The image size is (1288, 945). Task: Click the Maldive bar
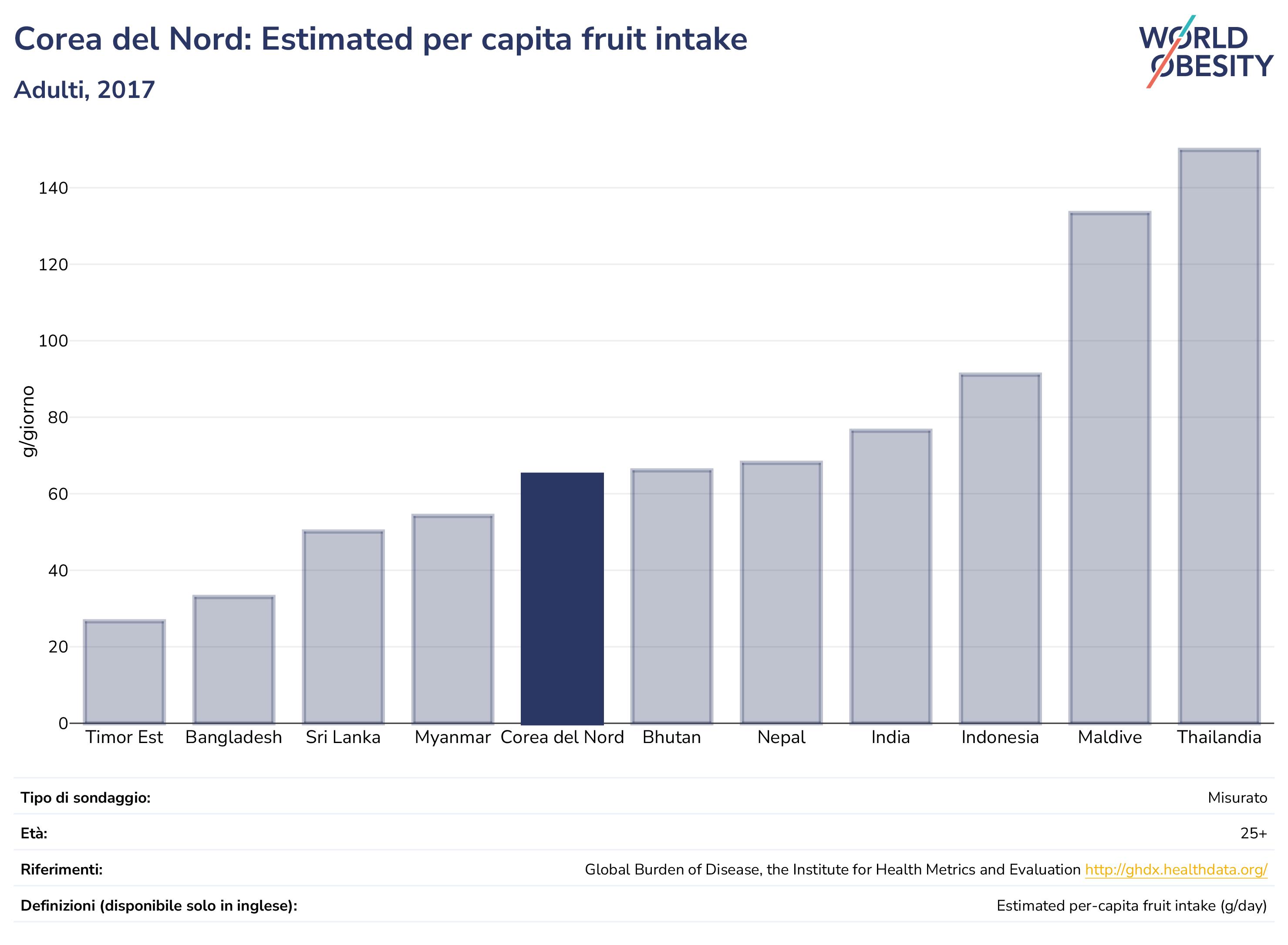point(1109,467)
